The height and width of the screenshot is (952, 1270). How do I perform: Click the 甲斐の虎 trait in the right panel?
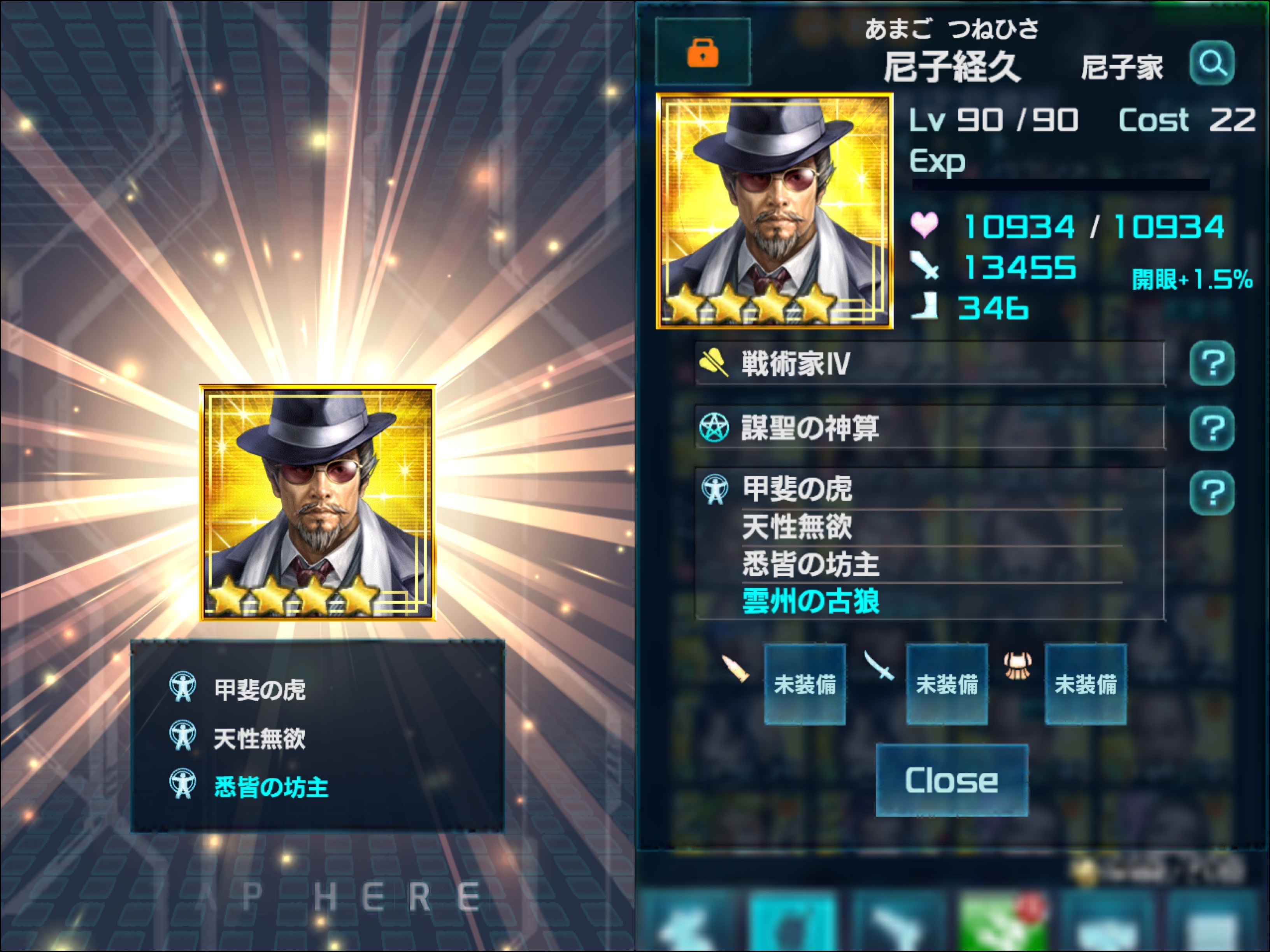[798, 489]
